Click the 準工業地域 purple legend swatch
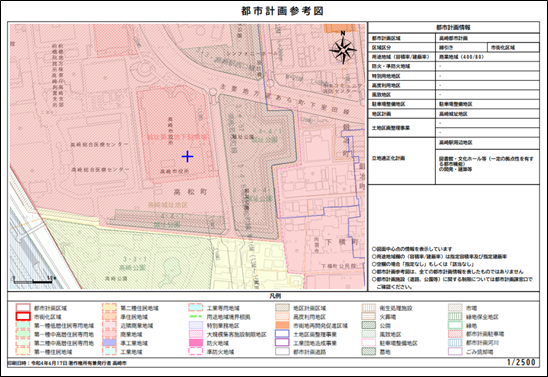Image resolution: width=548 pixels, height=377 pixels. pos(109,343)
